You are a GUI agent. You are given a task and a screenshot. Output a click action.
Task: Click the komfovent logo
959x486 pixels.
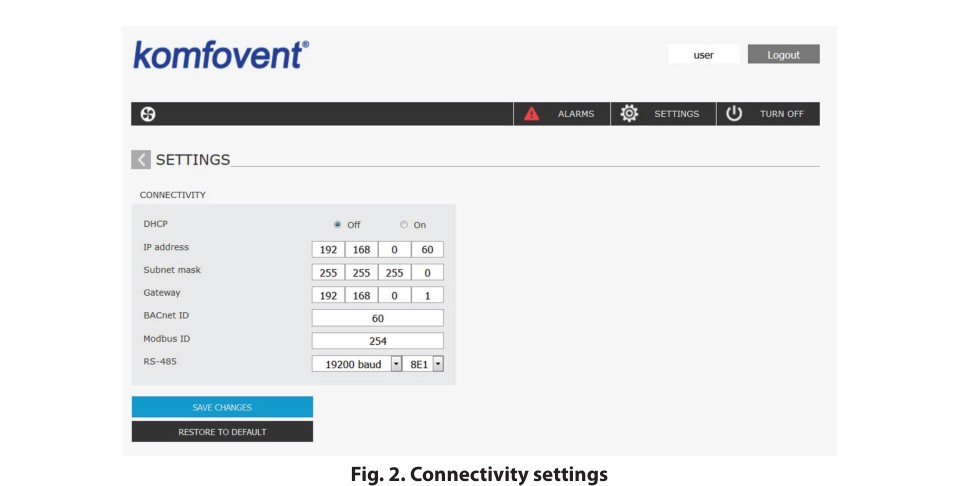tap(221, 55)
